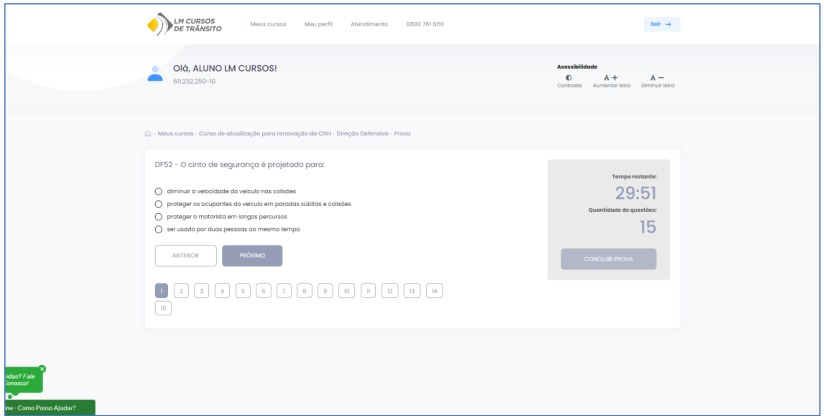Go to question 11

pyautogui.click(x=368, y=290)
